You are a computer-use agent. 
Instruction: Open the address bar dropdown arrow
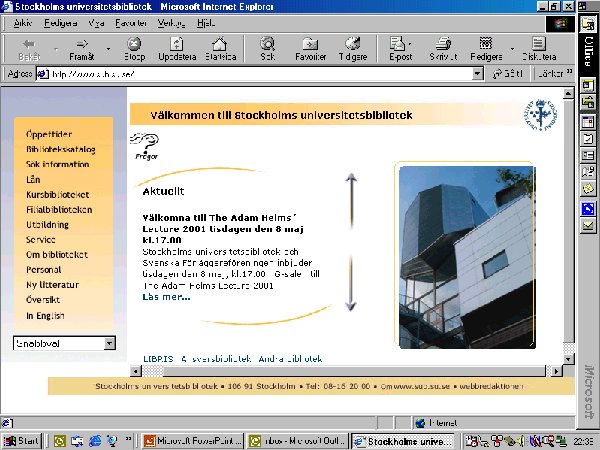pyautogui.click(x=477, y=74)
